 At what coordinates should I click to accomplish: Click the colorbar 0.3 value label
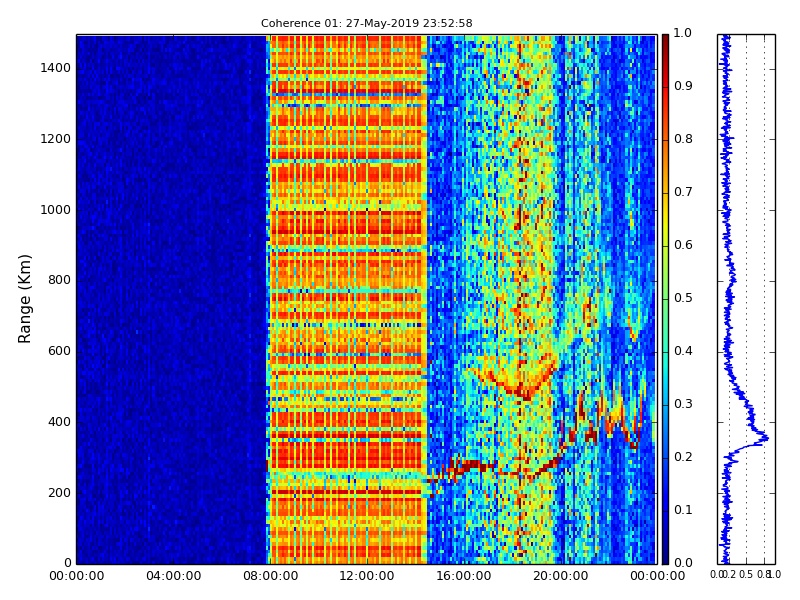point(683,404)
